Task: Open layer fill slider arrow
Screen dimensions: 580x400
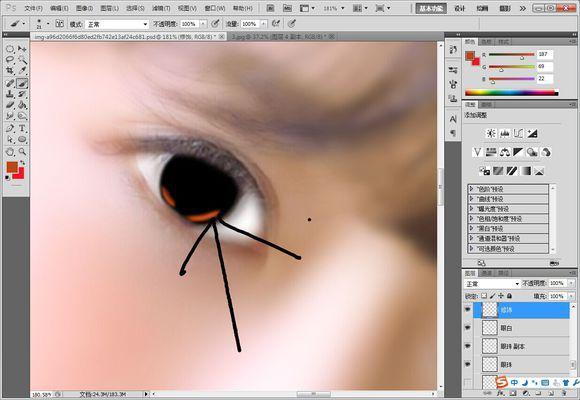Action: click(571, 296)
